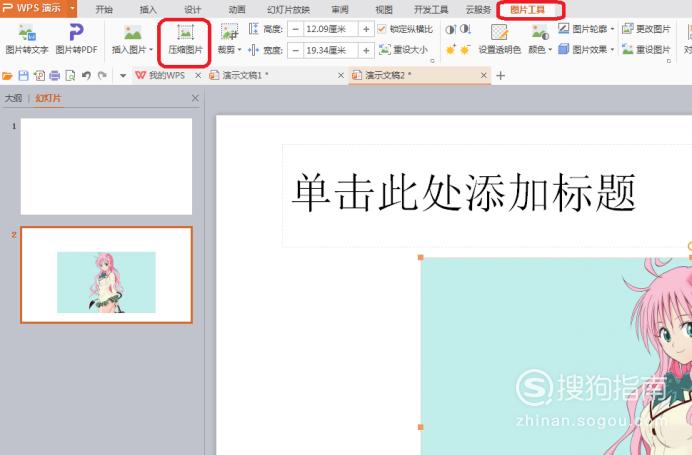
Task: Increase contrast using the contrast-up icon
Action: coord(450,30)
